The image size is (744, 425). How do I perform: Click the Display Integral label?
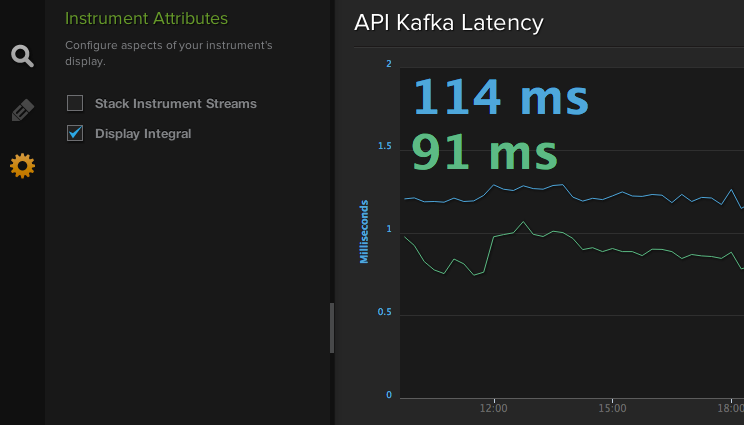point(143,134)
